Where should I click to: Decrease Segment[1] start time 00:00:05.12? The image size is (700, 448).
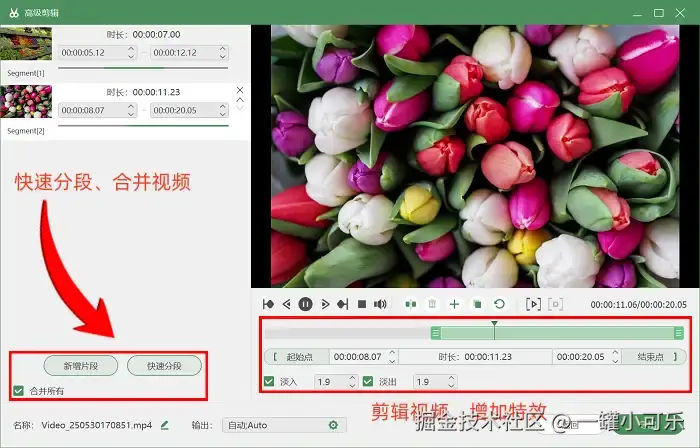[x=131, y=56]
